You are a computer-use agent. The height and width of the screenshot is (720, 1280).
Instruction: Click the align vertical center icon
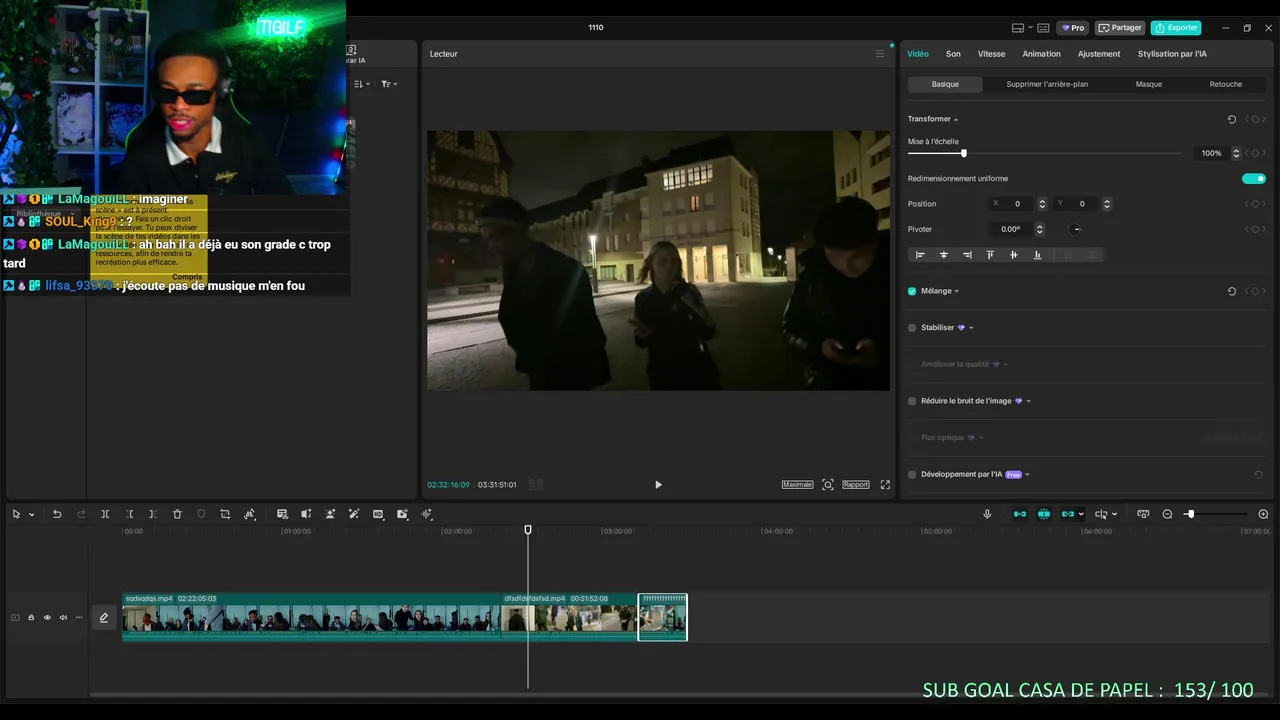(1013, 255)
